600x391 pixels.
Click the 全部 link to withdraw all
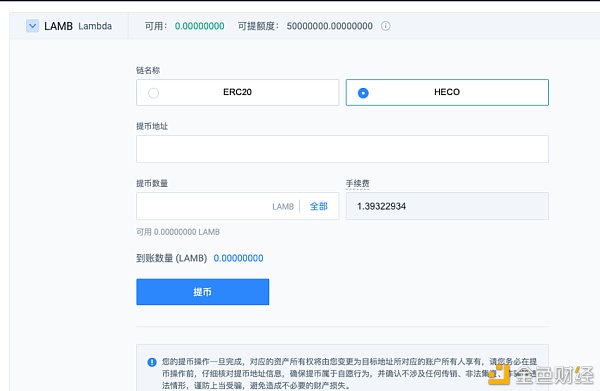coord(319,207)
